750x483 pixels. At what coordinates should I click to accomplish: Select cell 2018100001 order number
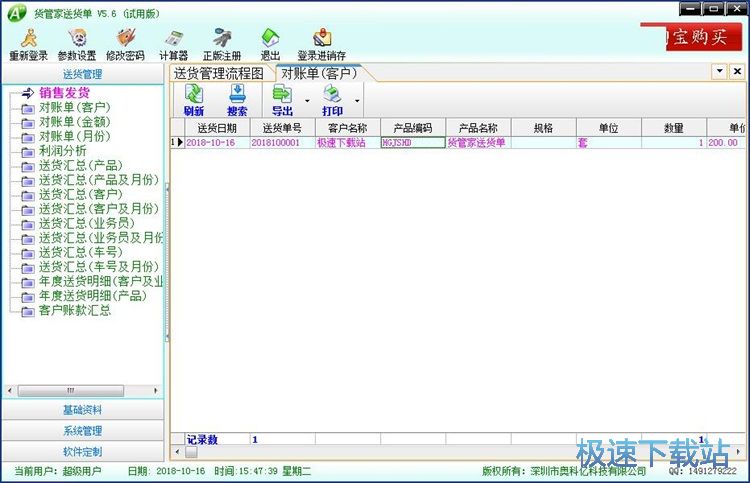pos(282,143)
